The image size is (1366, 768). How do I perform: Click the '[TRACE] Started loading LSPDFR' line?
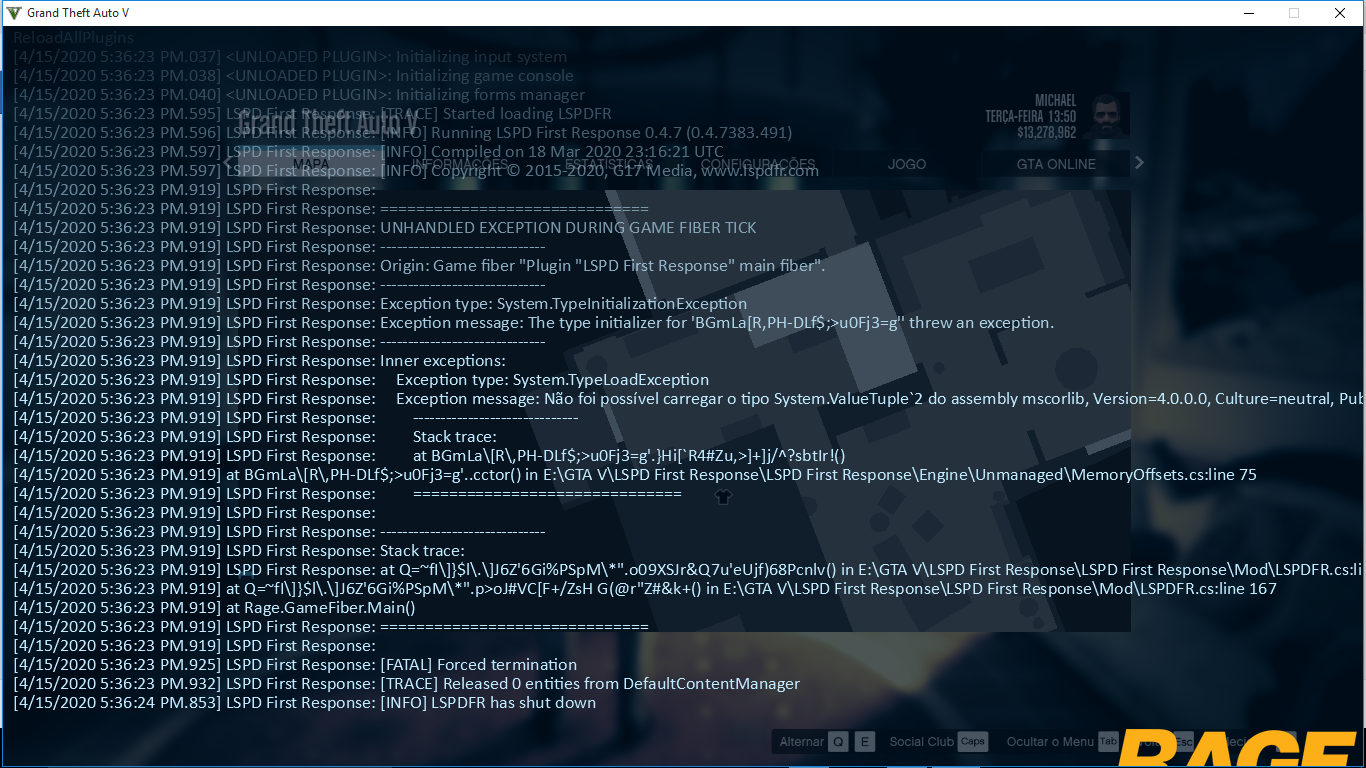312,114
